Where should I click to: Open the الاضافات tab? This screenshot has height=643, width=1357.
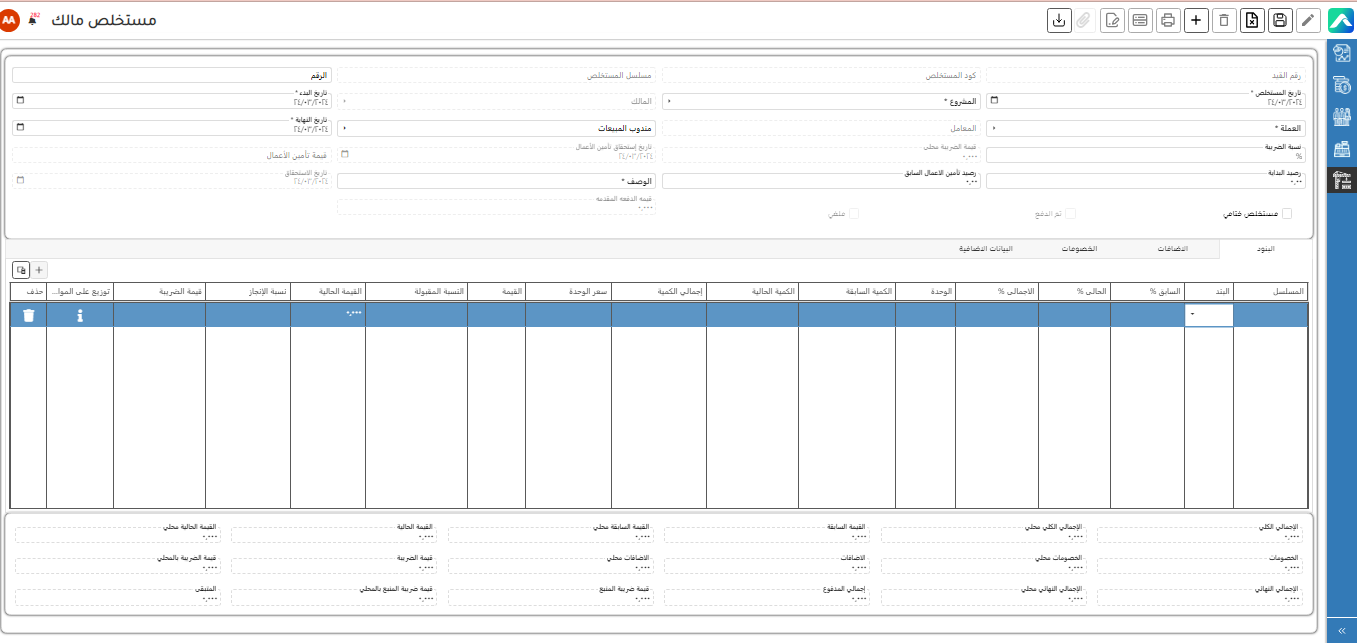1171,248
